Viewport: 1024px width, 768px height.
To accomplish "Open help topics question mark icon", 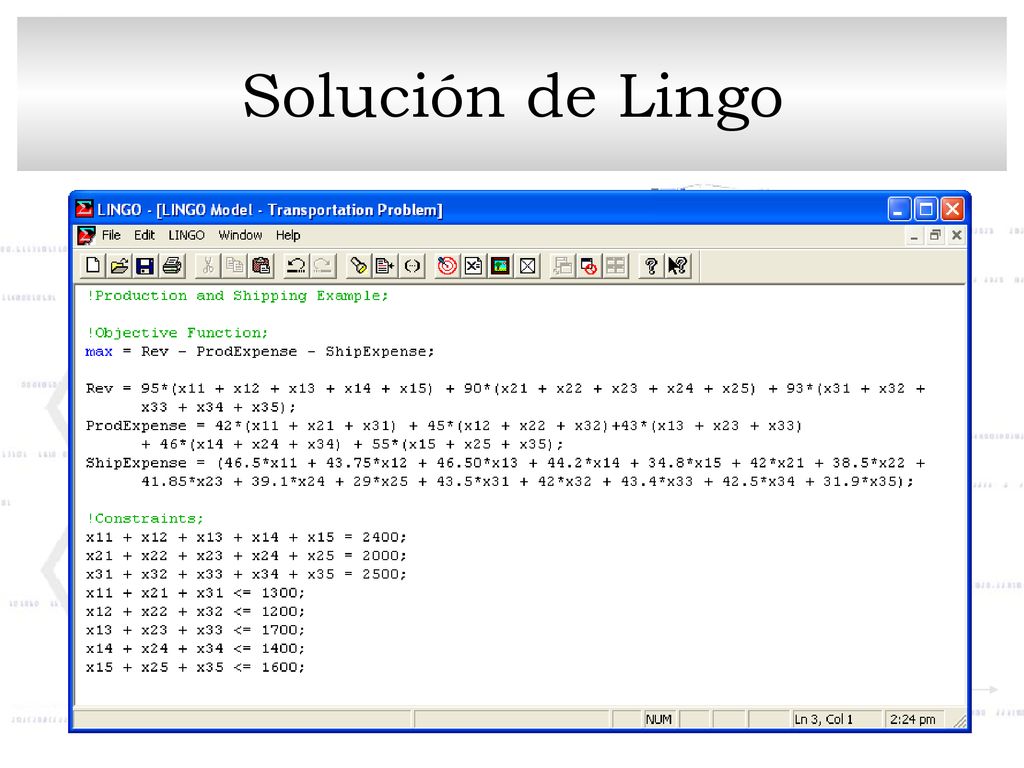I will (x=650, y=266).
